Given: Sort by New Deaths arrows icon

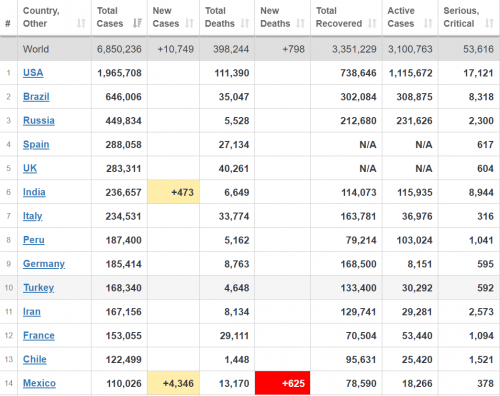Looking at the screenshot, I should [300, 23].
